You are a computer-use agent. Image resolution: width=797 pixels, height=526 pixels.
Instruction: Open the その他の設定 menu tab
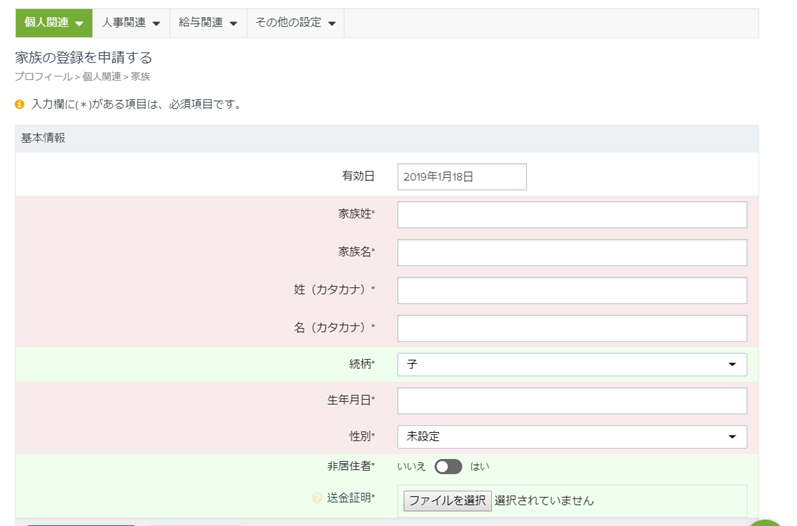pos(296,23)
